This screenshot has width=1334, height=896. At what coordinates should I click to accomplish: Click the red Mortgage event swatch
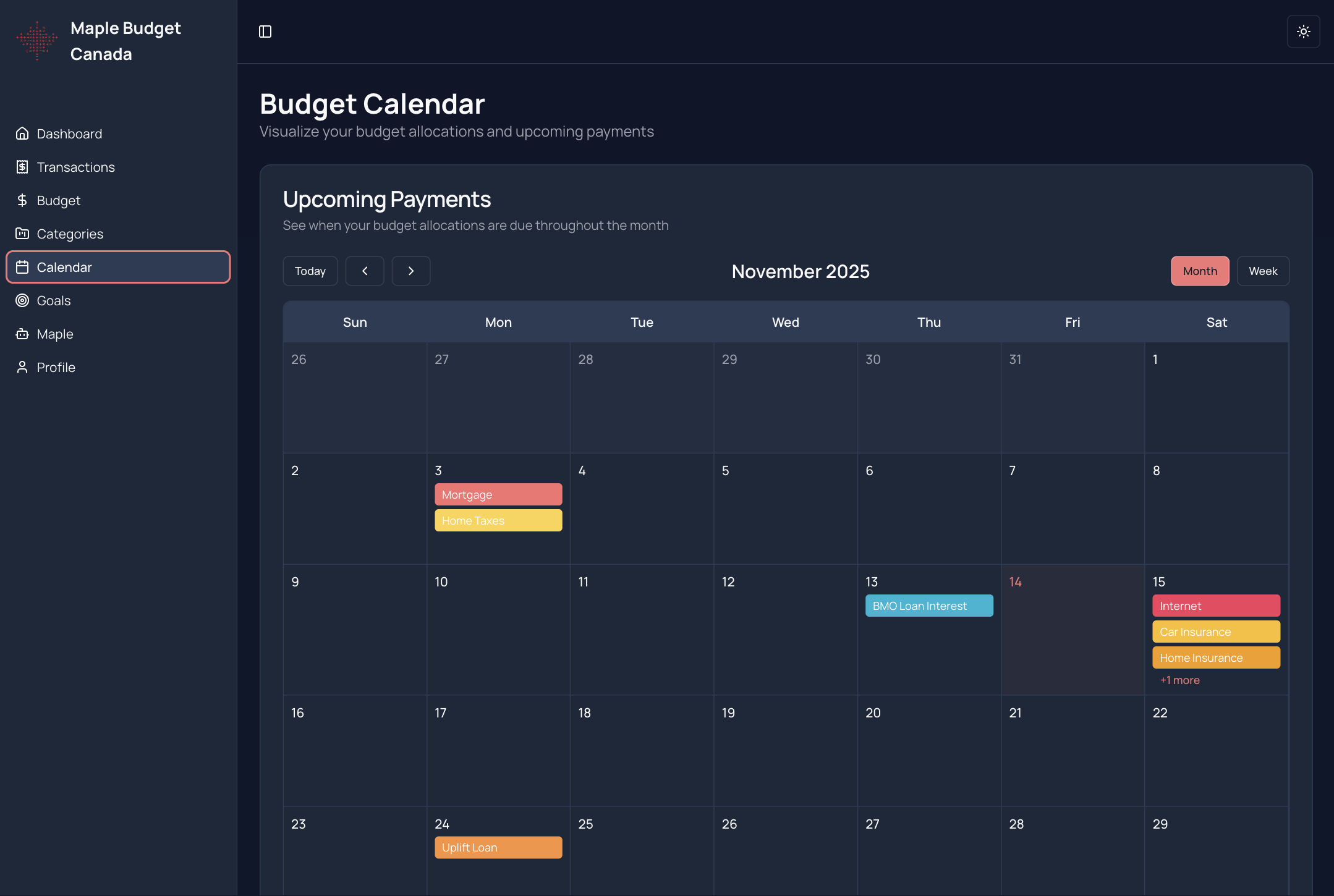pyautogui.click(x=498, y=494)
